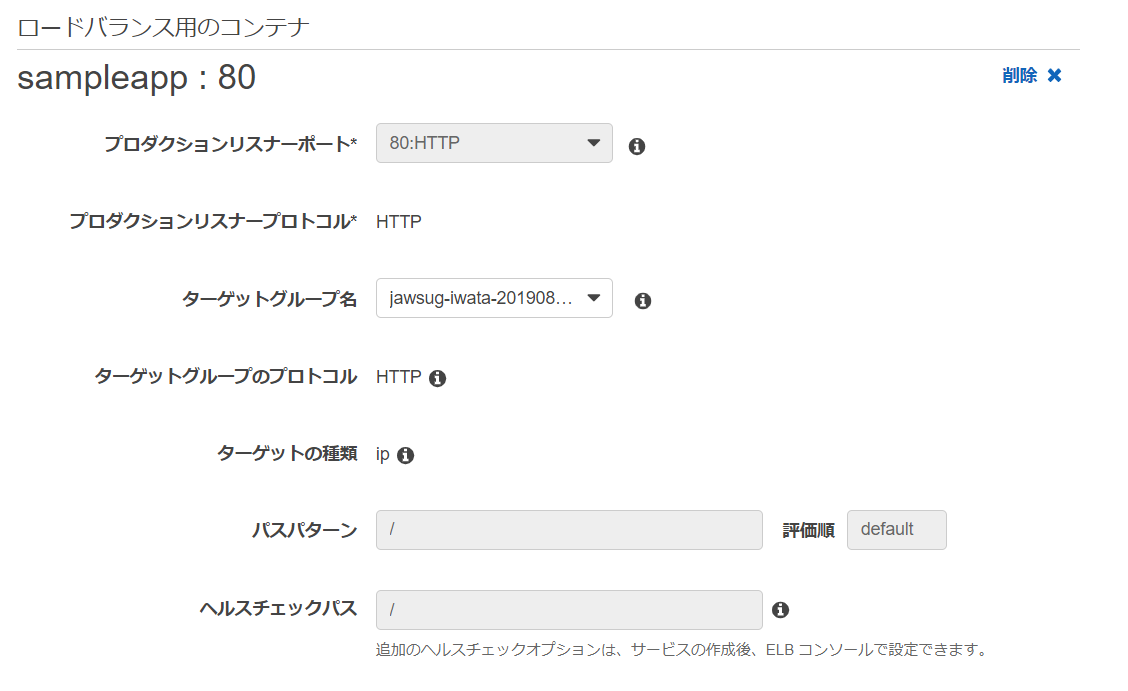Click the ip target type value
The height and width of the screenshot is (691, 1128).
385,454
